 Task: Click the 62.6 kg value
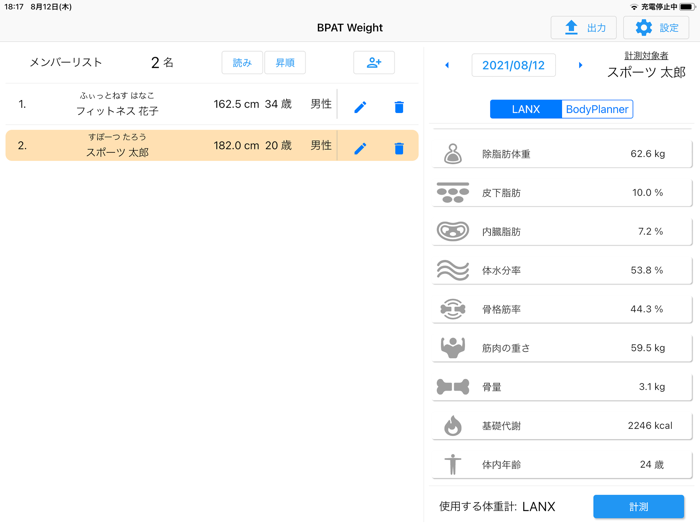pyautogui.click(x=647, y=154)
